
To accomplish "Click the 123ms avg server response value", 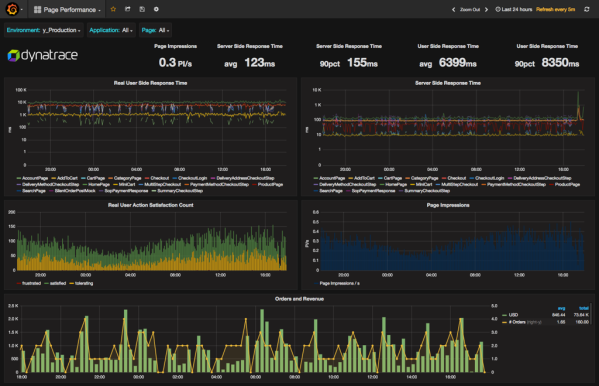I will click(x=259, y=63).
